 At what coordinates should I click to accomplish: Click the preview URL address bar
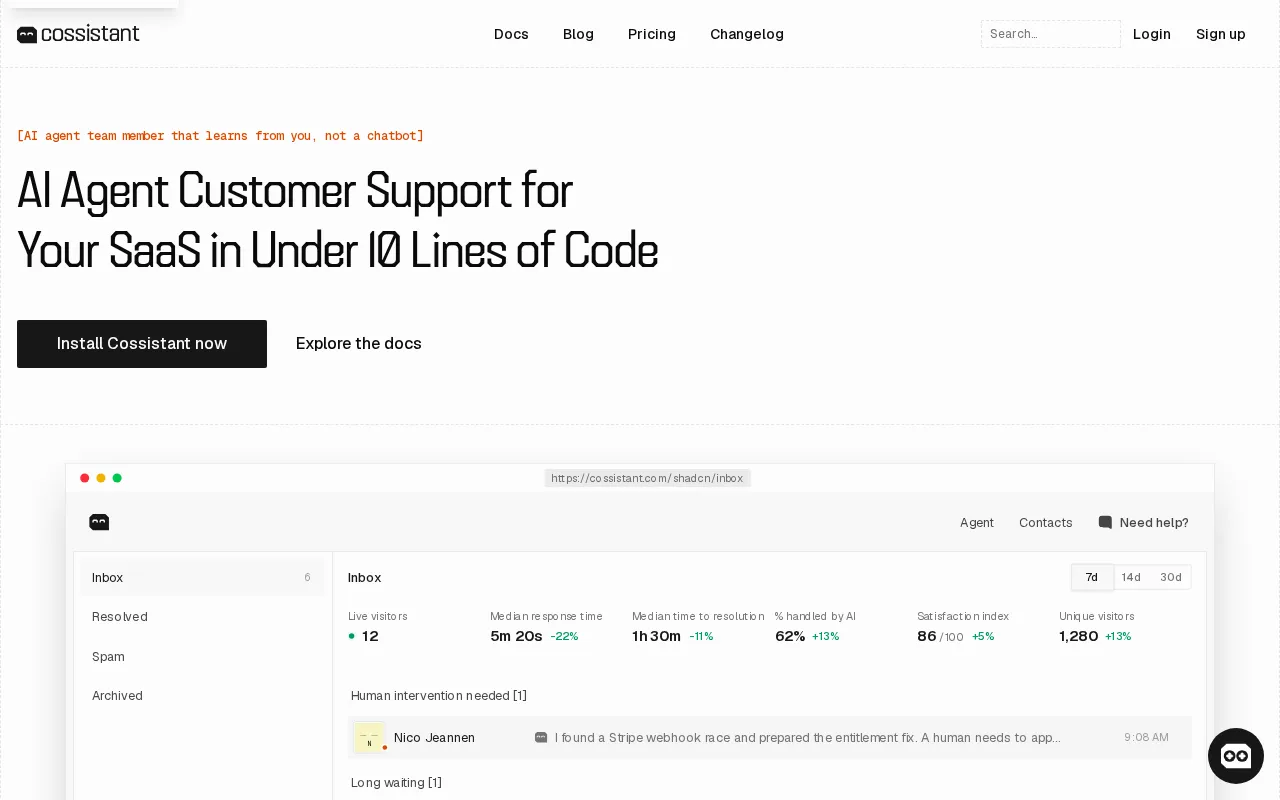pos(647,478)
